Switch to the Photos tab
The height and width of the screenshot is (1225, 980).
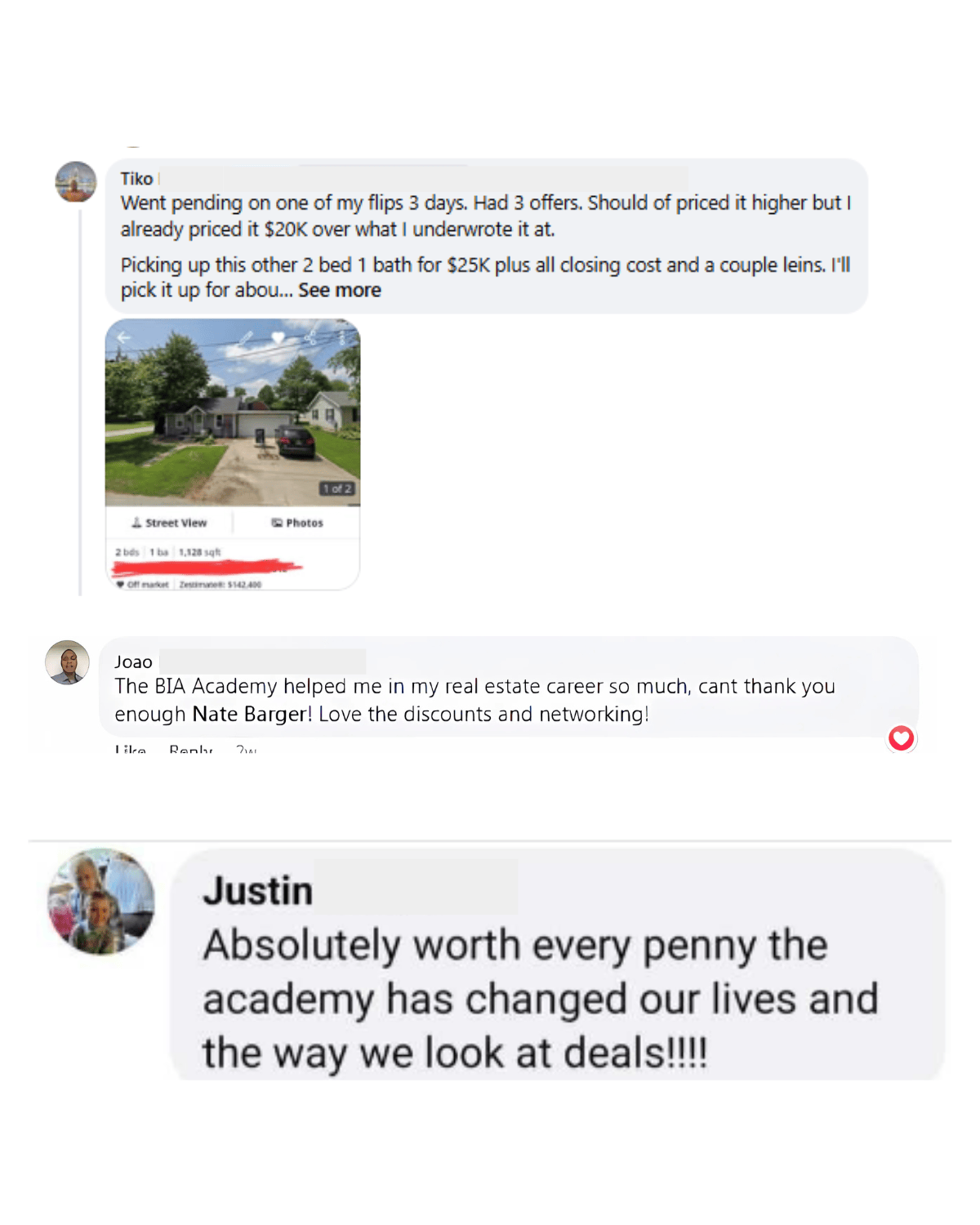coord(297,523)
